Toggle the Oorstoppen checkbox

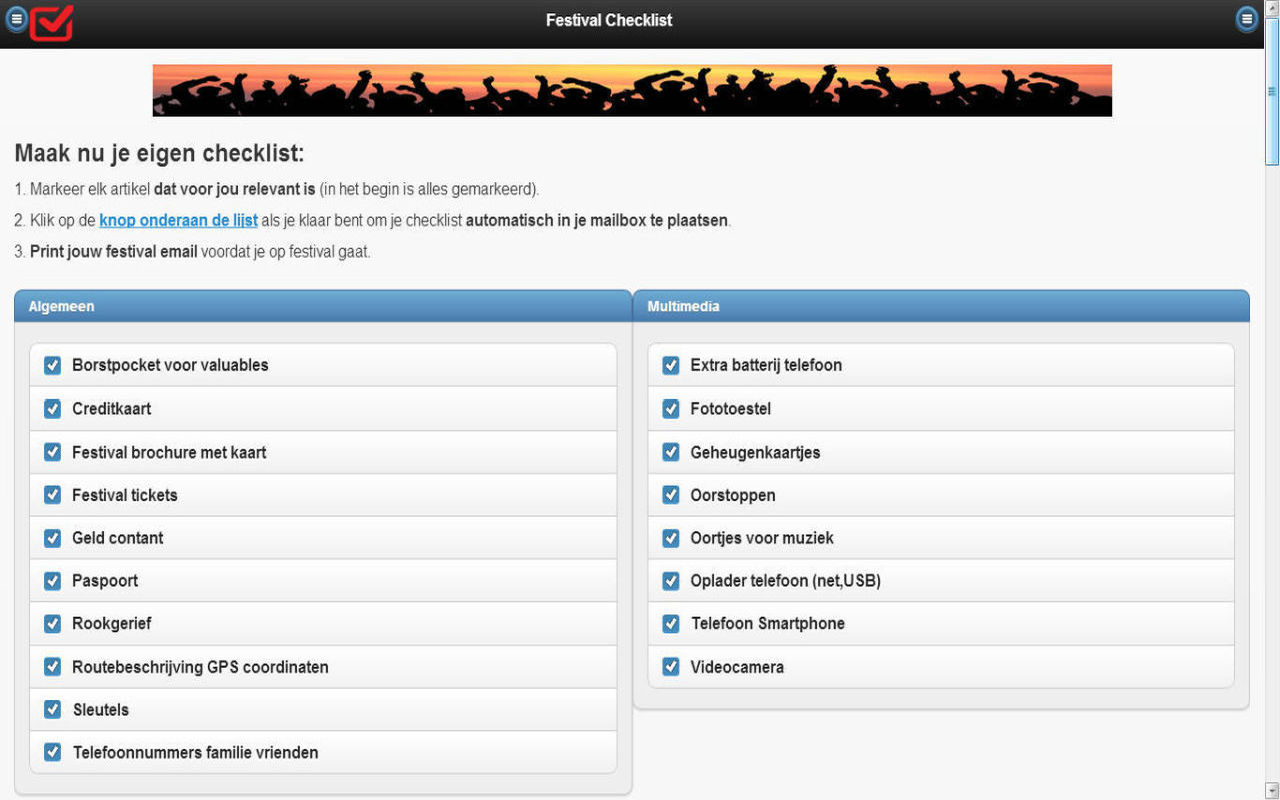pyautogui.click(x=671, y=495)
